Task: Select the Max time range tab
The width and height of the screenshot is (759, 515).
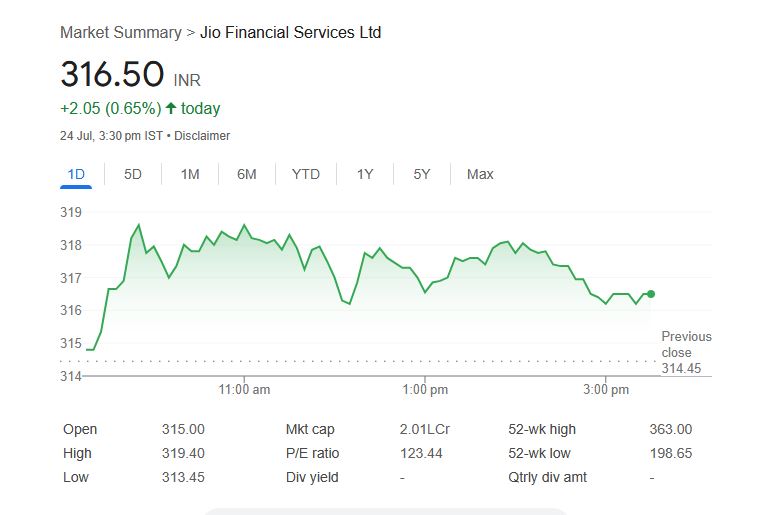Action: [x=480, y=174]
